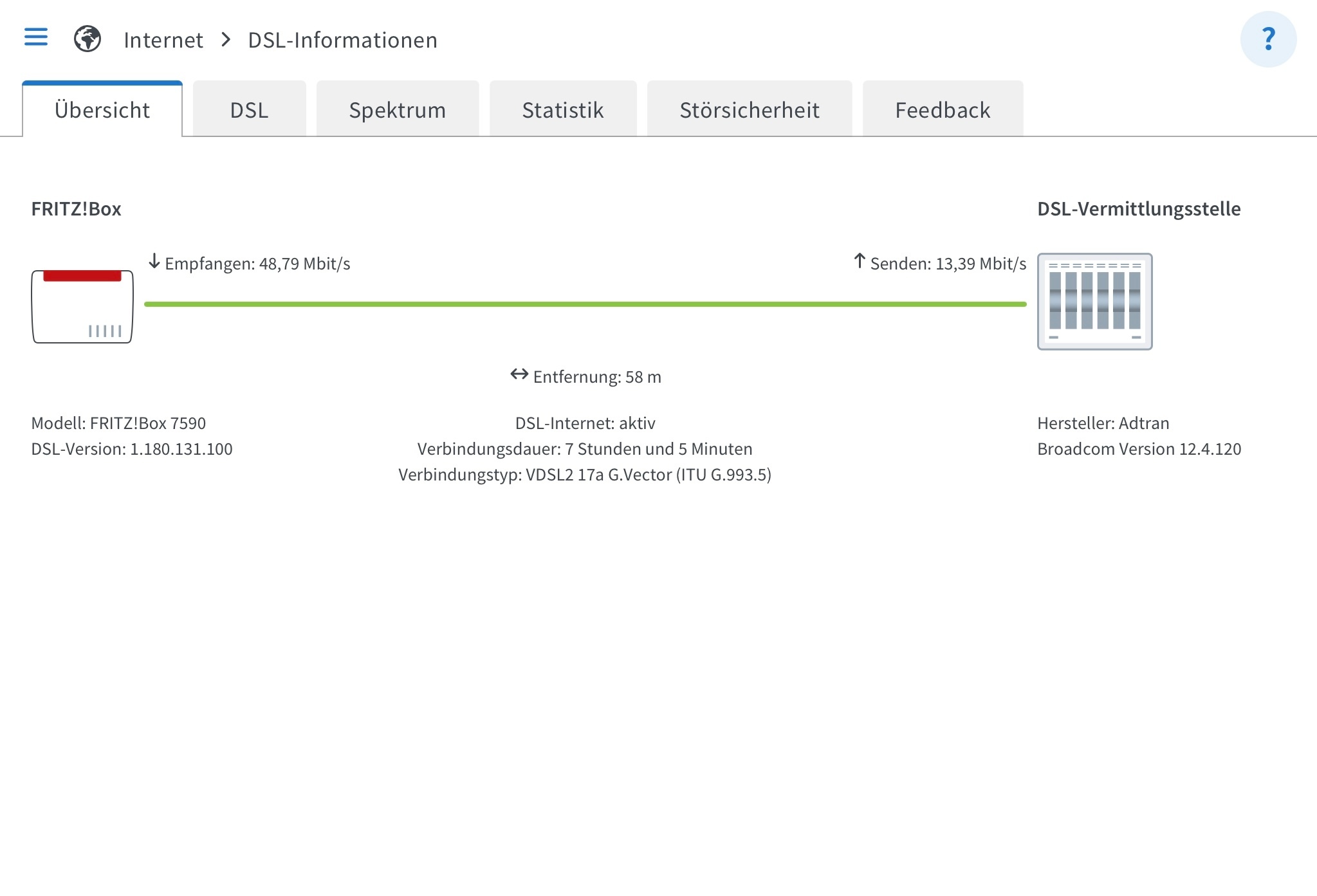Viewport: 1317px width, 896px height.
Task: Click Entfernung: 58 m text
Action: coord(597,377)
